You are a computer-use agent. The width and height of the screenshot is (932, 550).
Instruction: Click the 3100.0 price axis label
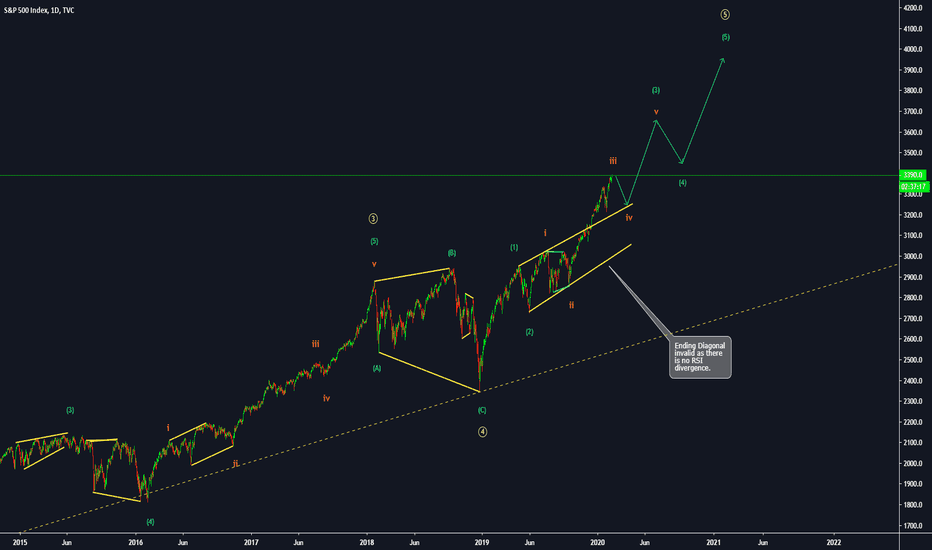coord(913,235)
